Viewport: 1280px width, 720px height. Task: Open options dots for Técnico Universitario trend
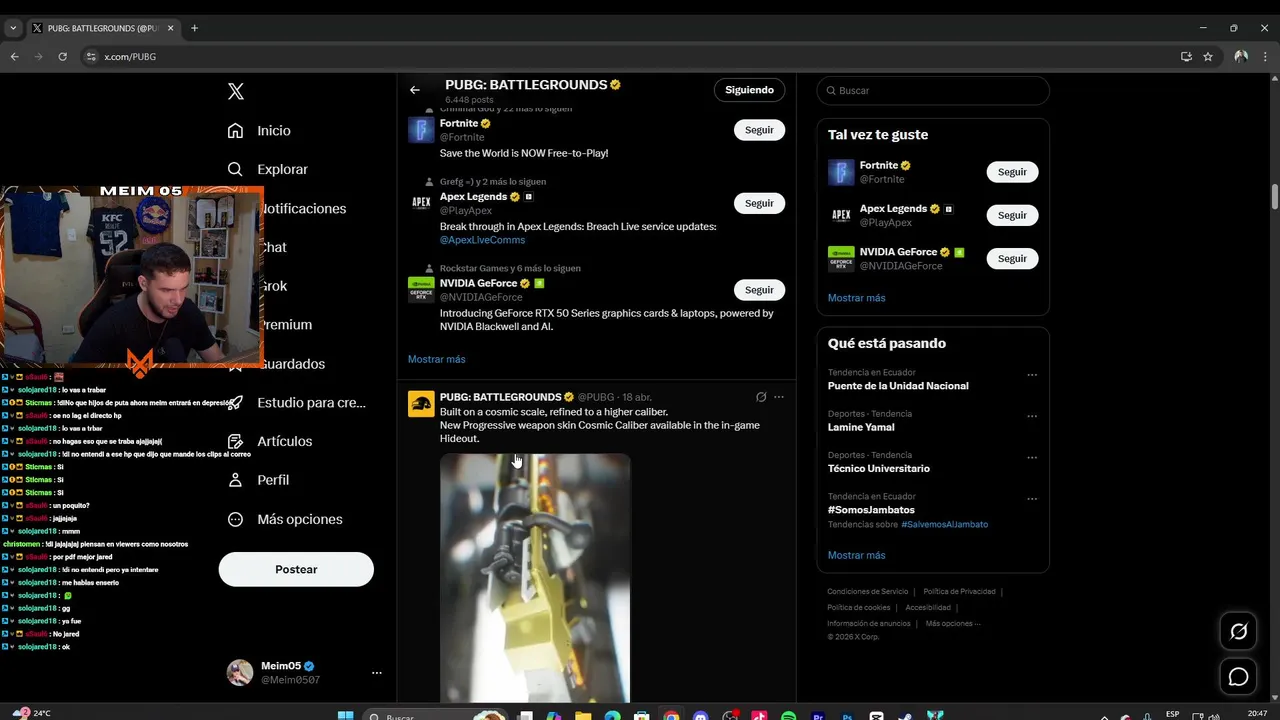click(x=1032, y=457)
